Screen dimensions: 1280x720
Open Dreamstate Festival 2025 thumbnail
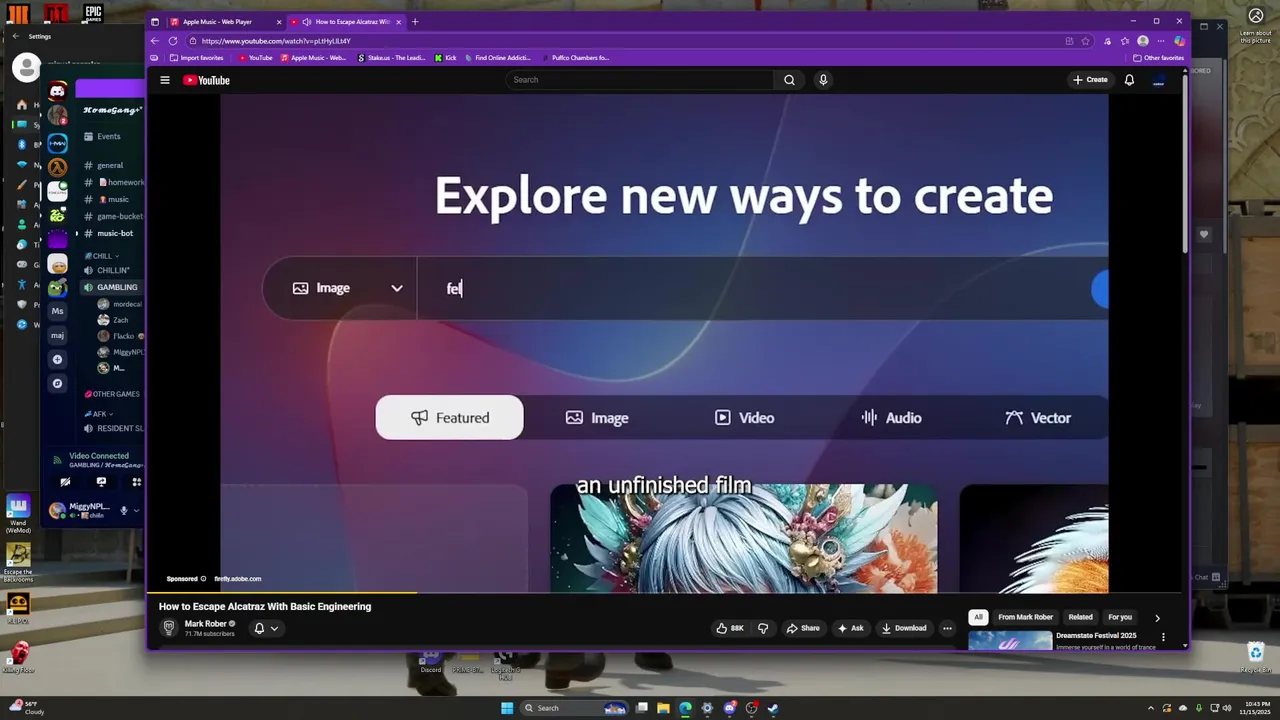click(1010, 640)
